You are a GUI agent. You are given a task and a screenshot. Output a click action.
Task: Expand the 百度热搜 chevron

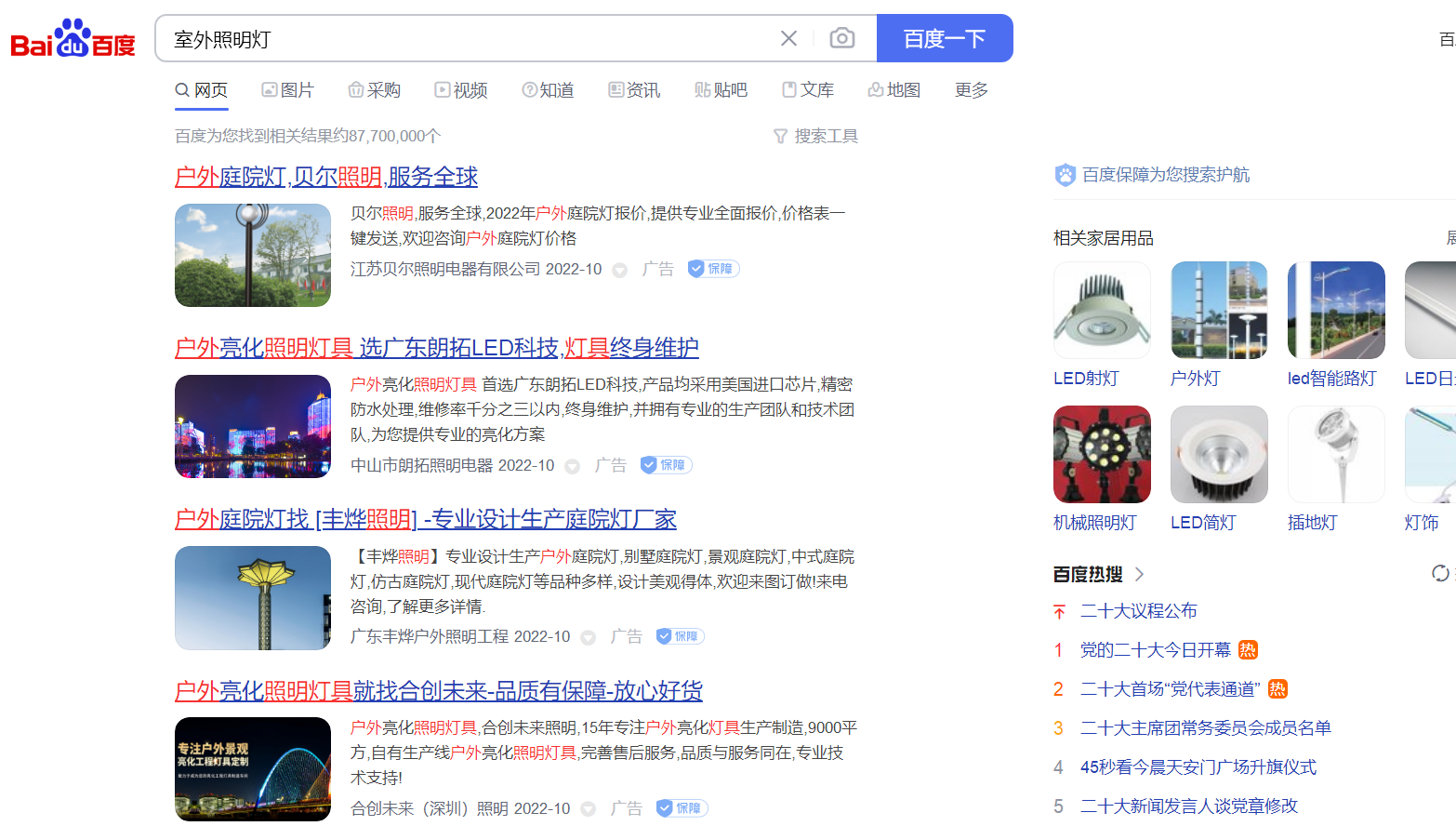pos(1139,574)
